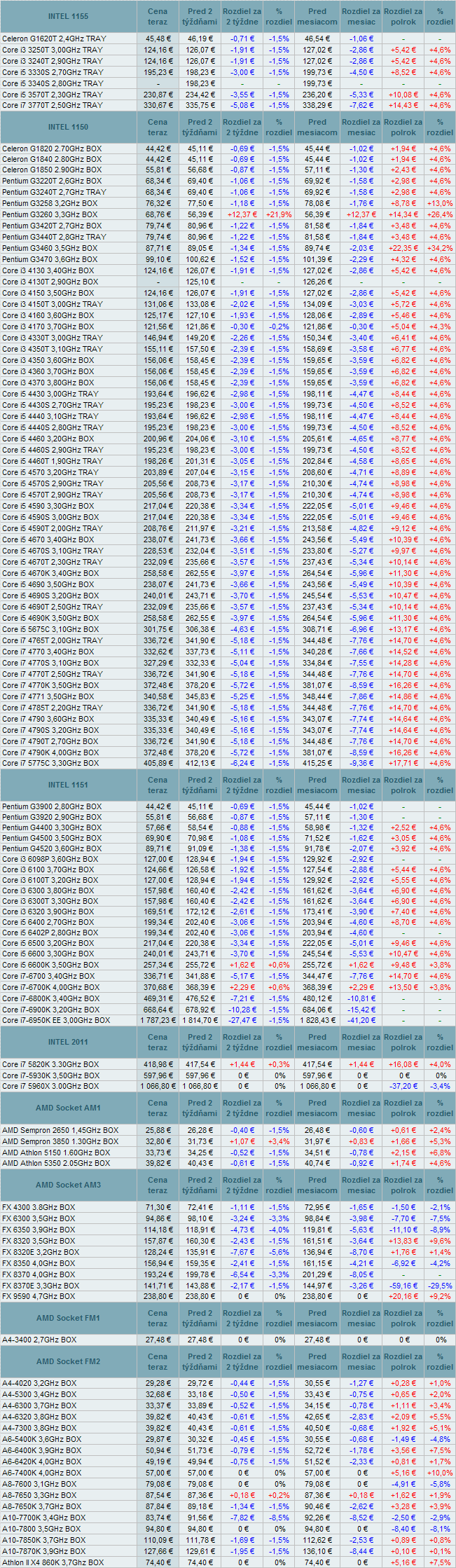Click the +21,9% value in Pentium G3260 row
This screenshot has width=456, height=1568.
(x=279, y=214)
